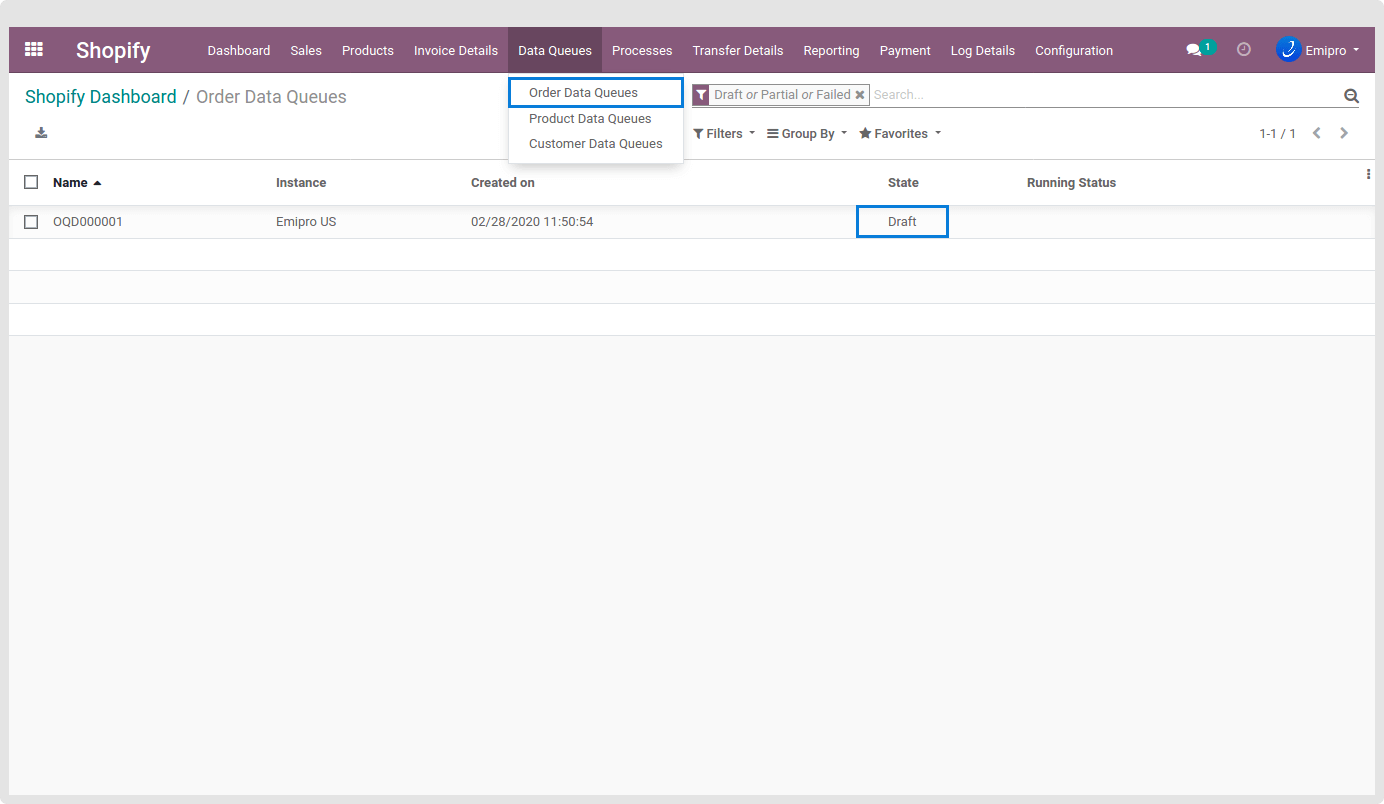Screen dimensions: 1384x804
Task: Expand the Filters dropdown
Action: point(724,134)
